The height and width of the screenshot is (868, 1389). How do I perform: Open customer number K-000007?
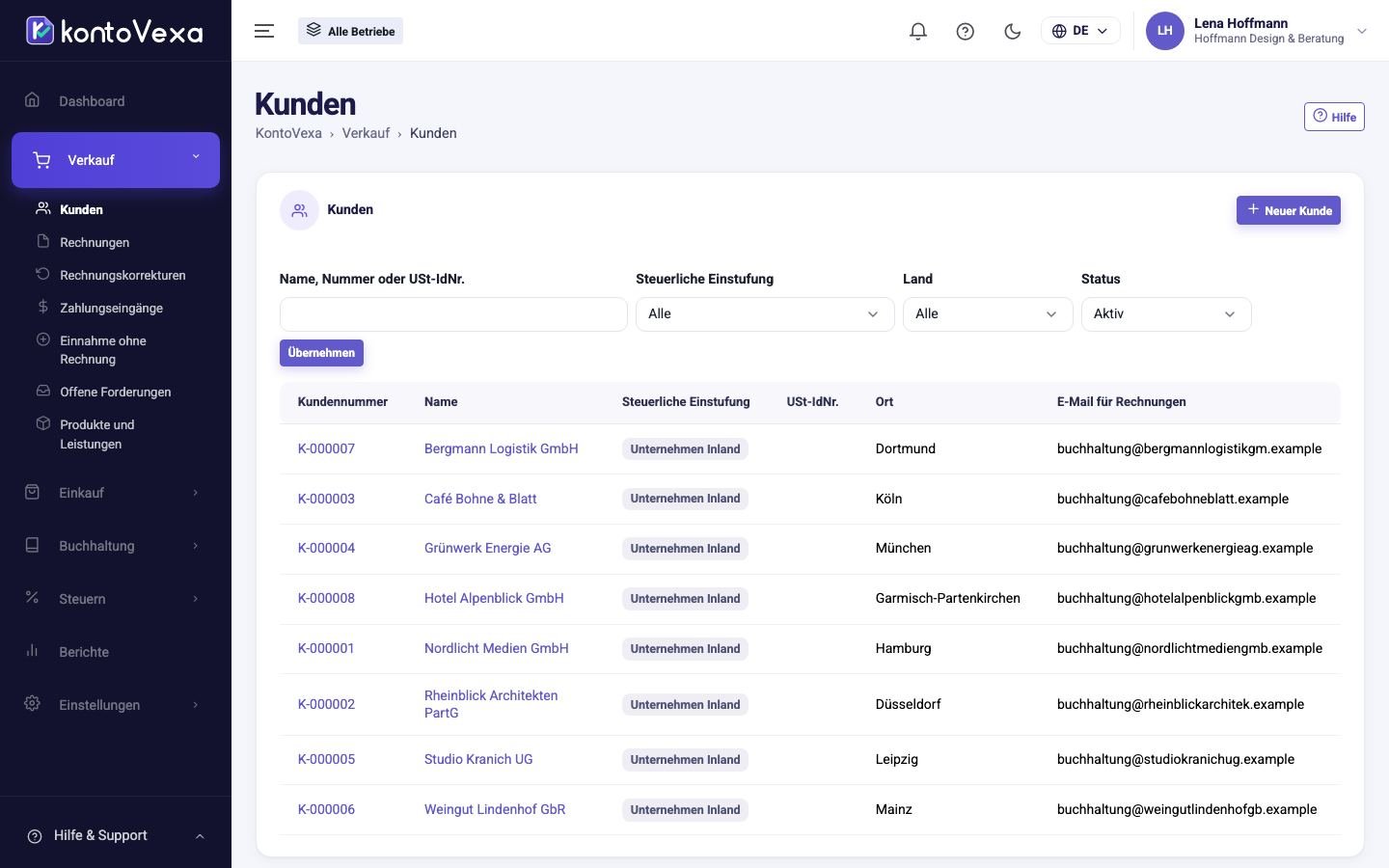[326, 448]
